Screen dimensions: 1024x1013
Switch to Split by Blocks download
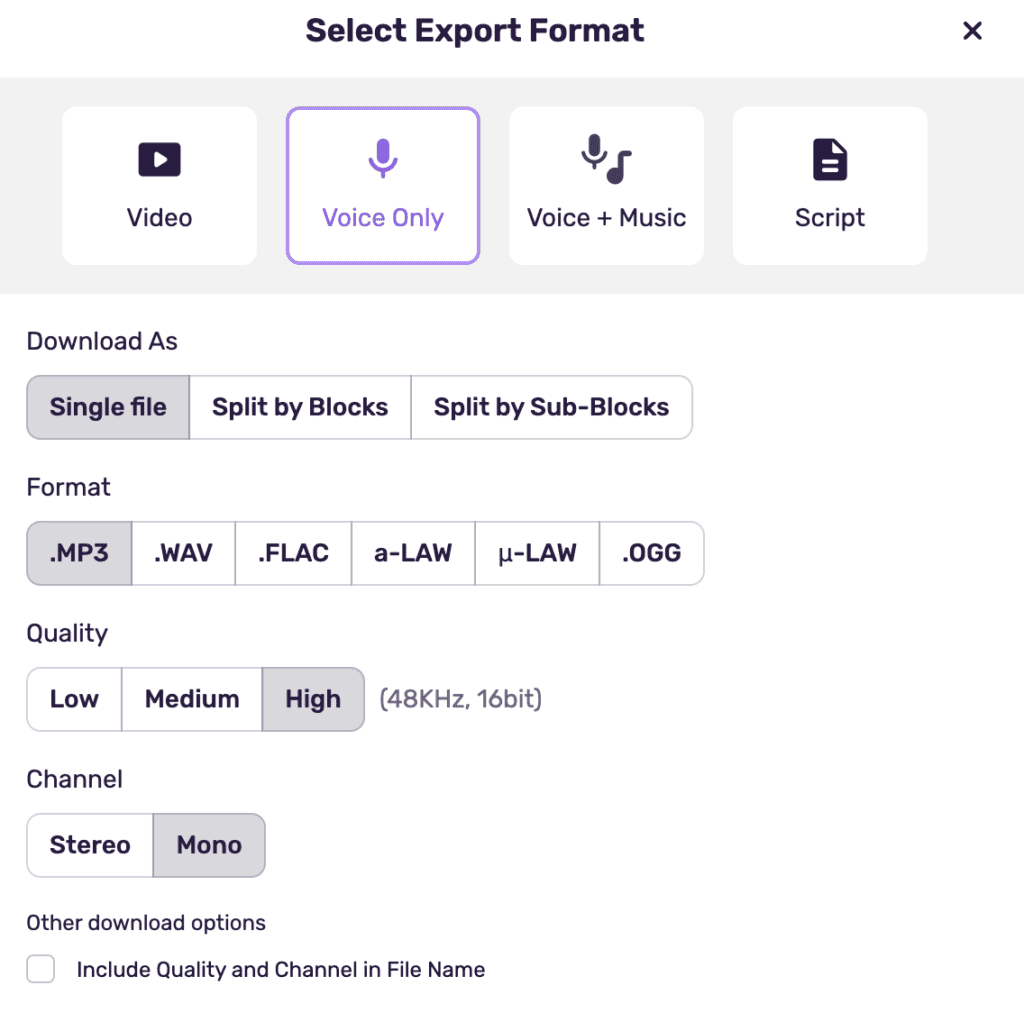[x=299, y=407]
